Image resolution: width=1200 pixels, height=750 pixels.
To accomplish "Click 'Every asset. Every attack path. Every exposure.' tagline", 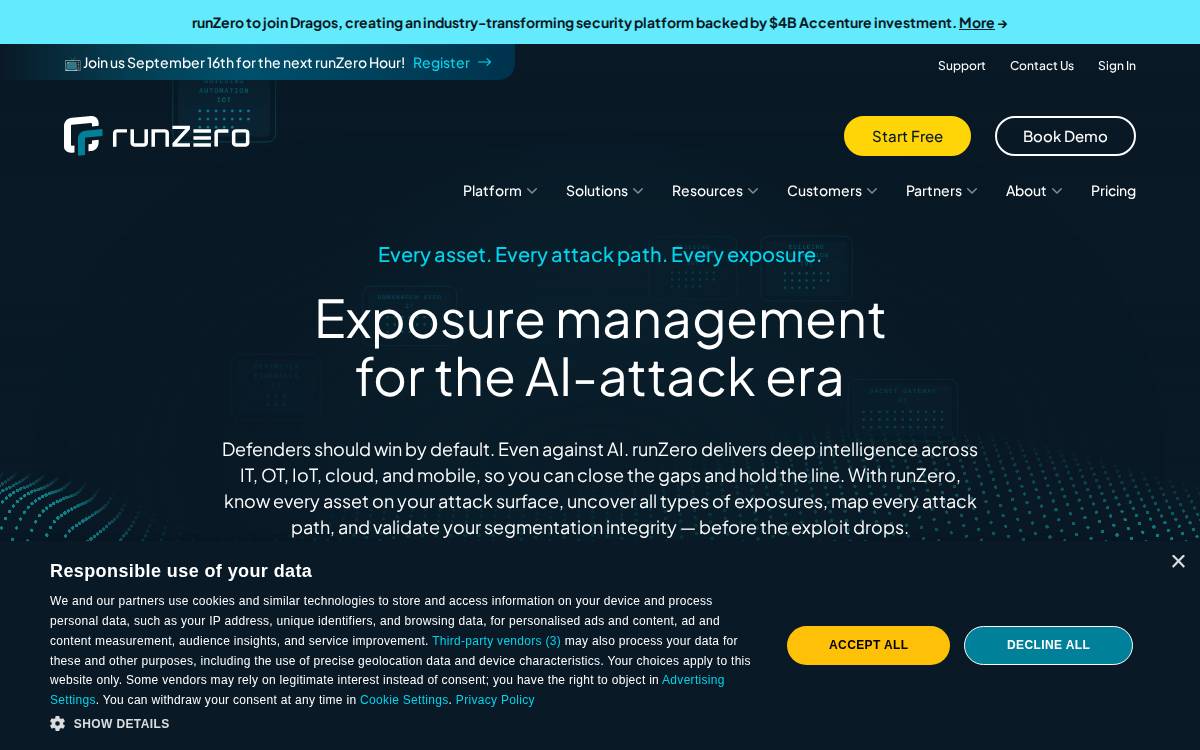I will coord(600,255).
